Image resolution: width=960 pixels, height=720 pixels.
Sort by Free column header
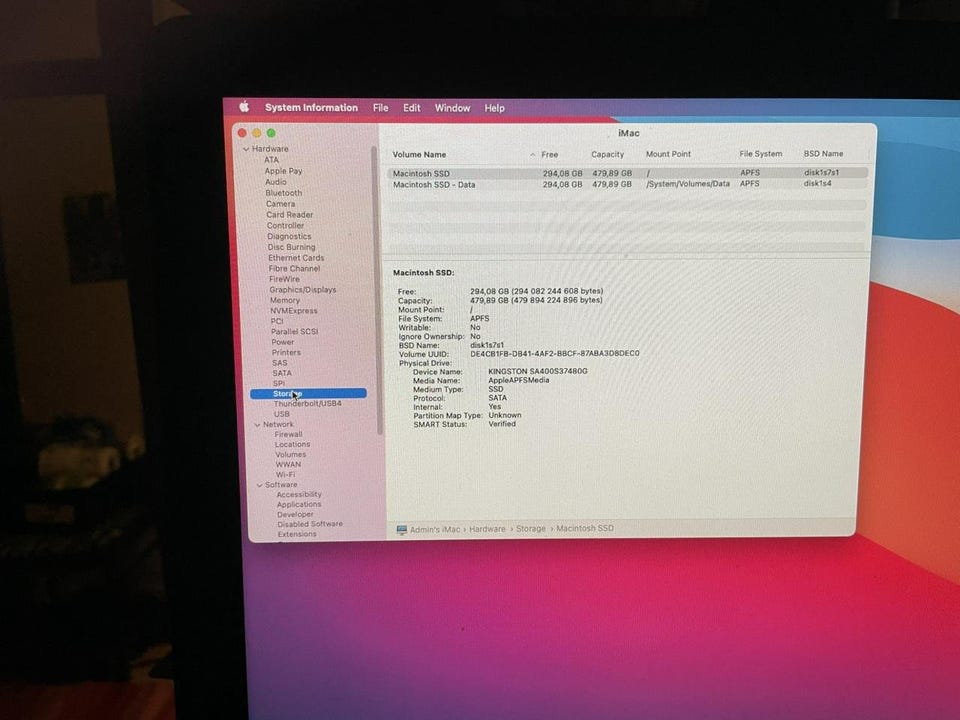click(x=550, y=155)
